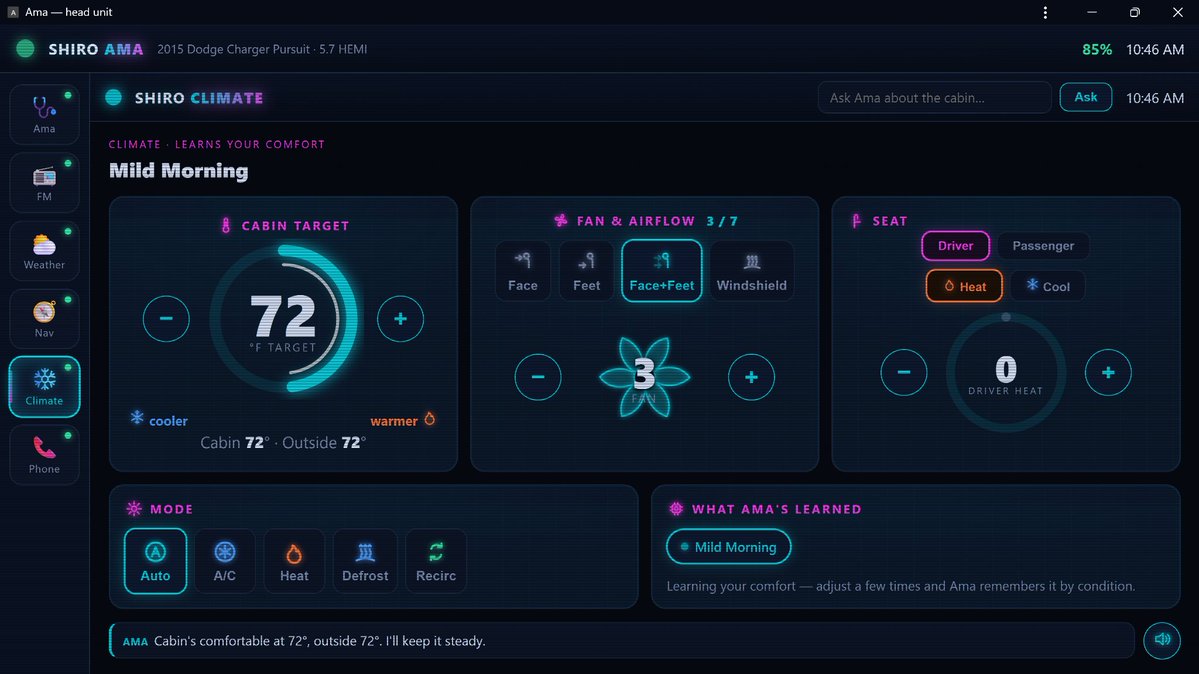Click the sun icon beside Mode heading
This screenshot has width=1199, height=674.
coord(134,509)
